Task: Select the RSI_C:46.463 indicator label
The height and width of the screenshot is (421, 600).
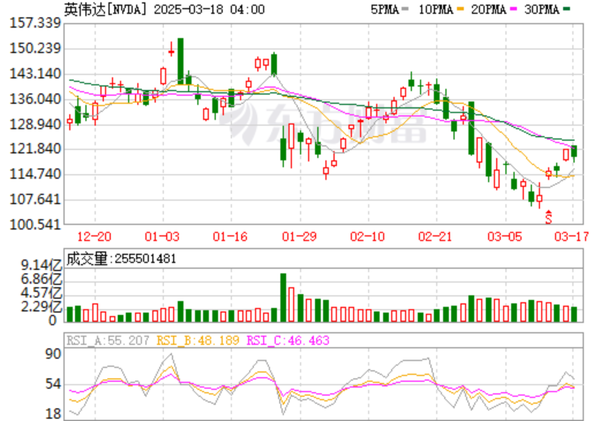Action: click(x=292, y=340)
